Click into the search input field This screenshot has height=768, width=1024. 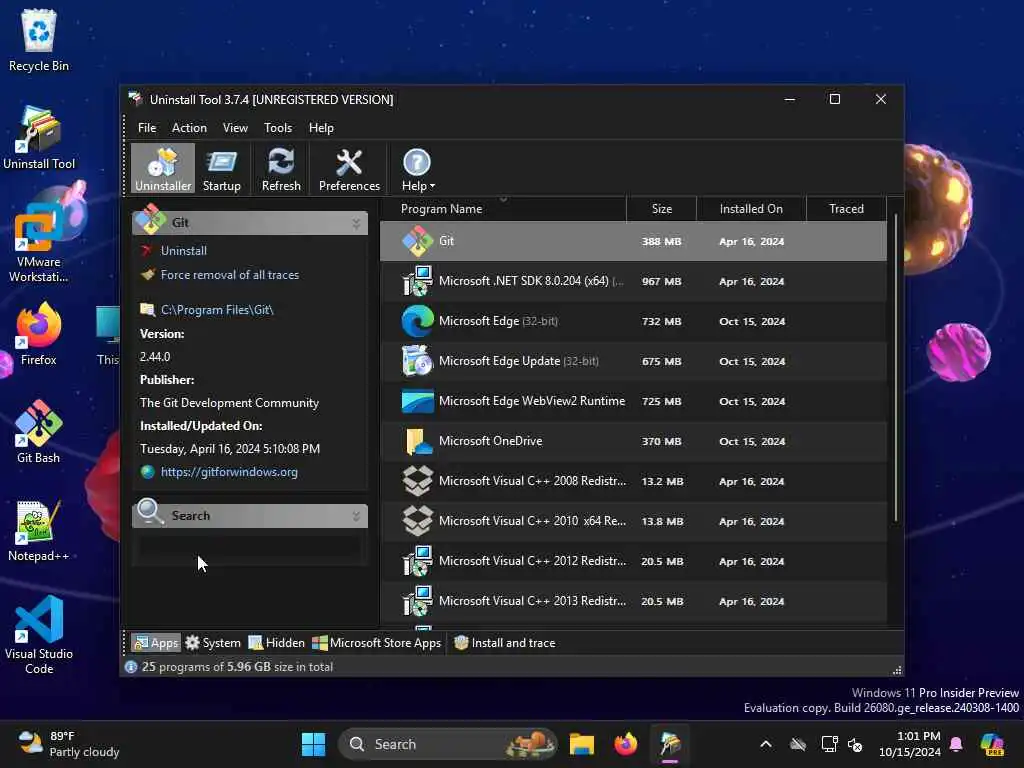pos(249,550)
